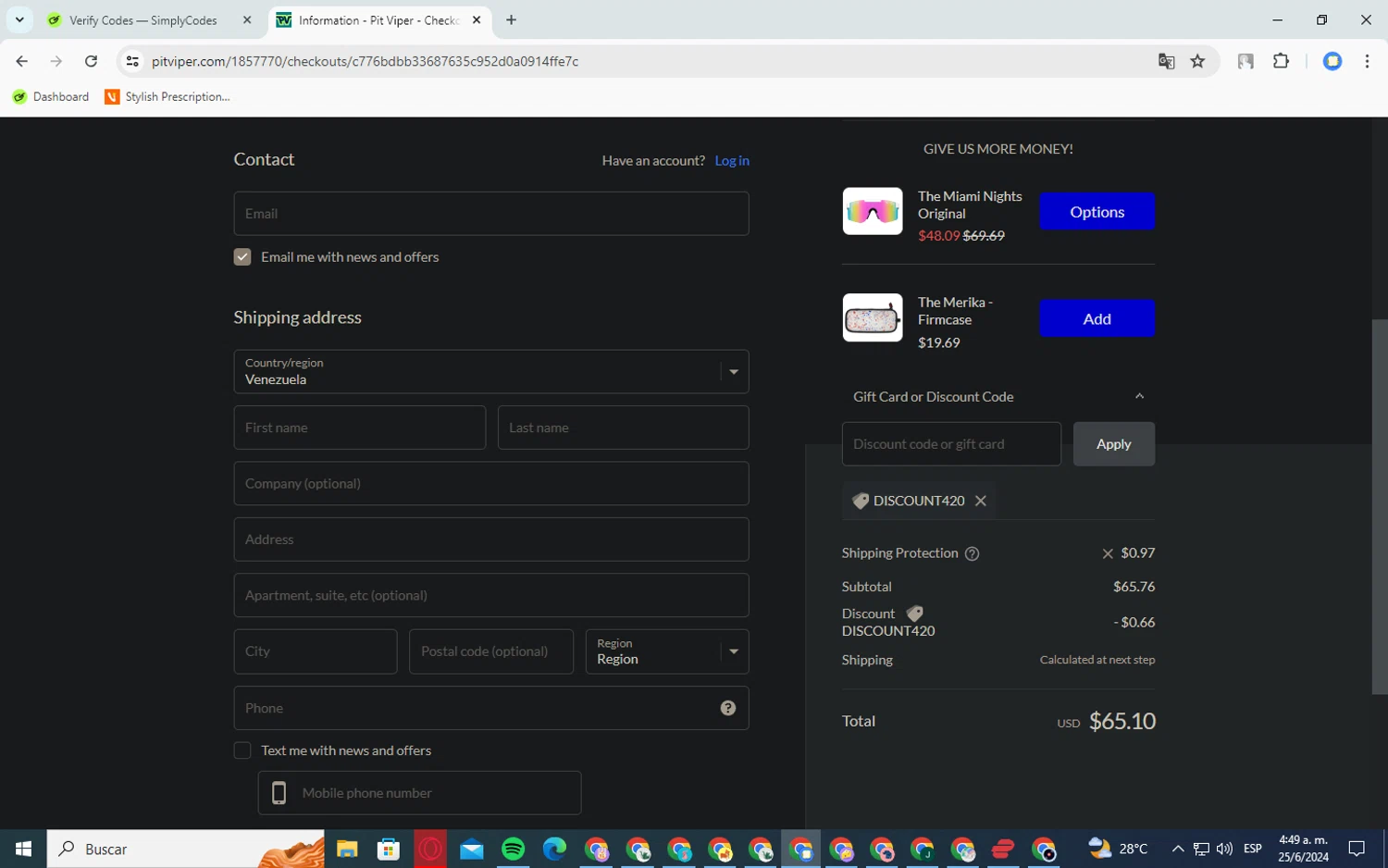Go back to the previous page
Screen dimensions: 1388x868
21,61
